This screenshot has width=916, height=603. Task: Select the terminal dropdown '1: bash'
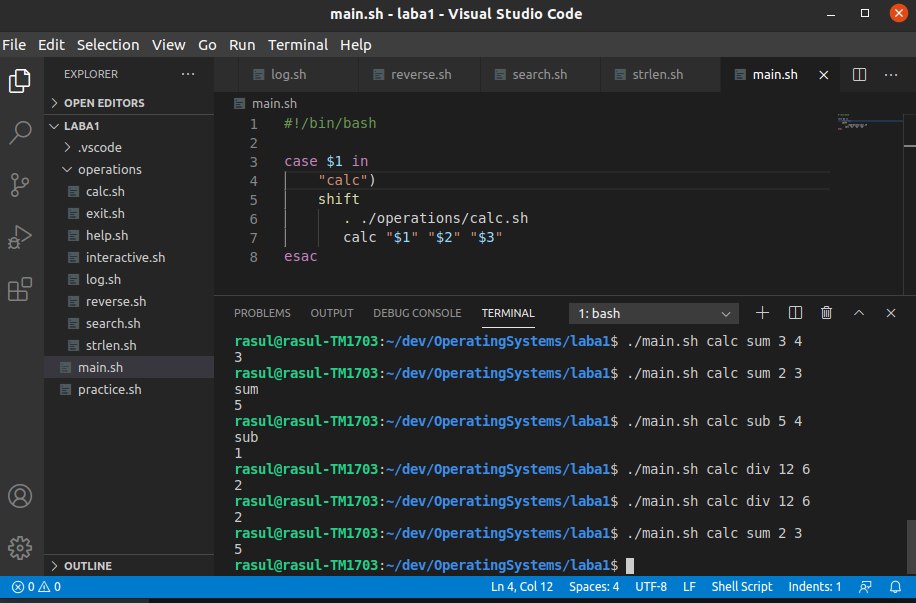(654, 313)
